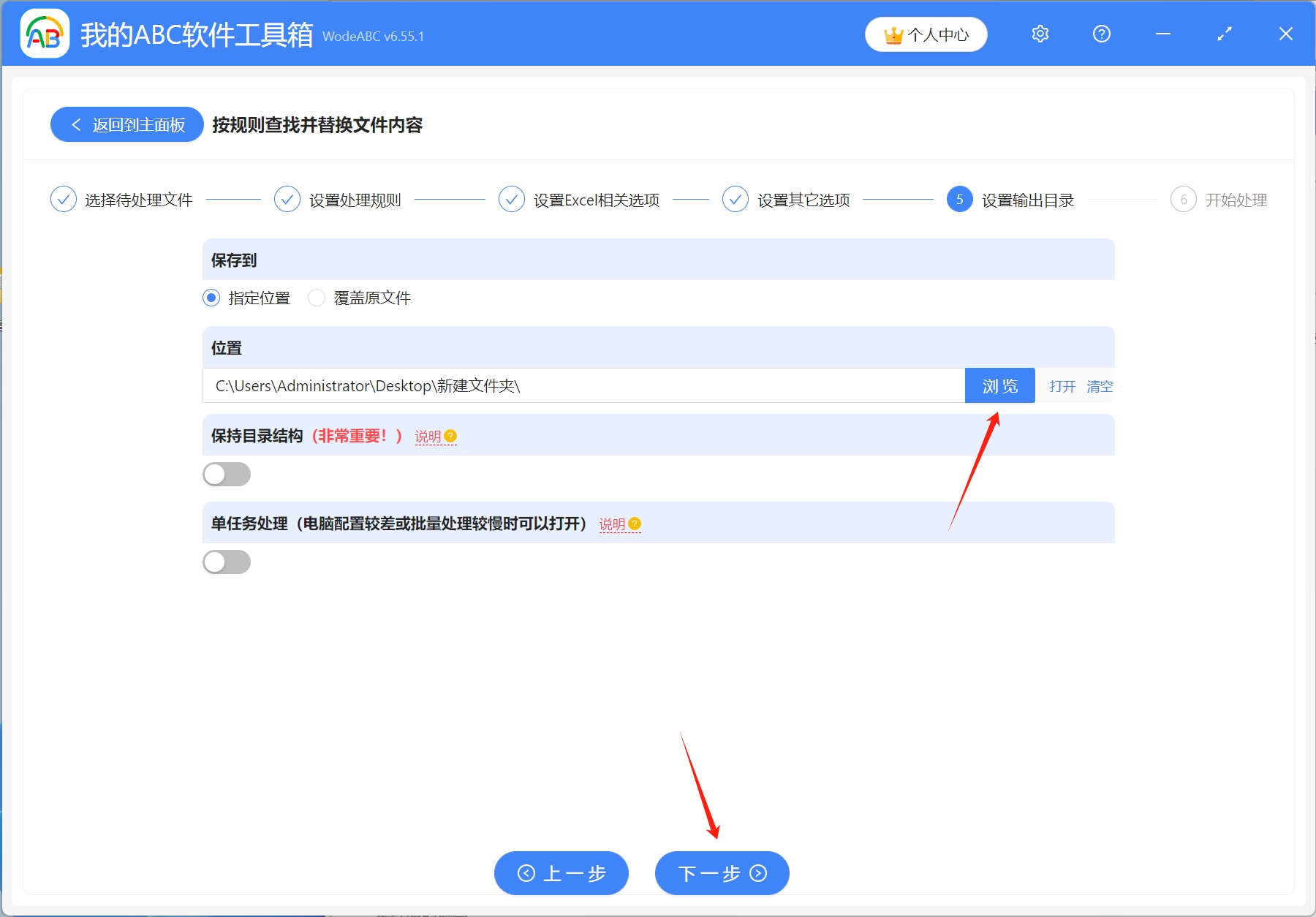The image size is (1316, 917).
Task: Select the 覆盖原文件 radio option
Action: [x=317, y=298]
